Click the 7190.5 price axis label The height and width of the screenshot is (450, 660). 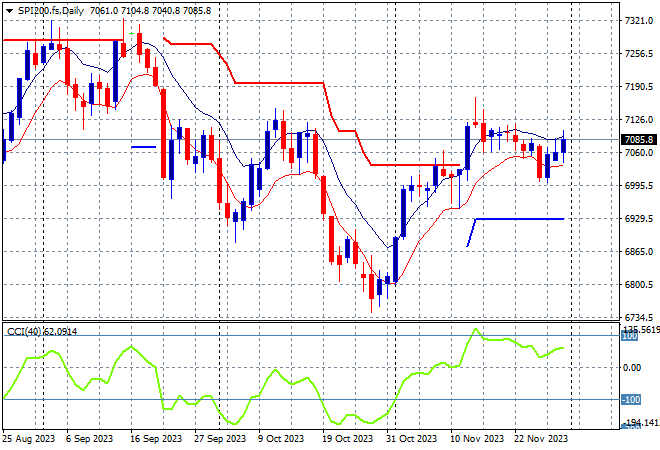tap(639, 87)
